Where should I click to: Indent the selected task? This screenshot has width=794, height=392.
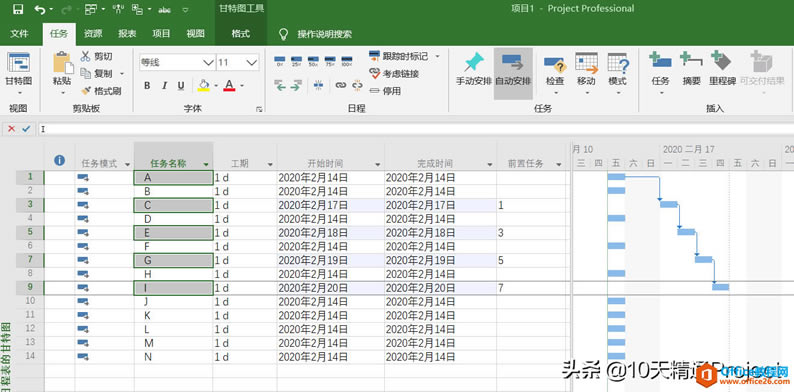(296, 86)
